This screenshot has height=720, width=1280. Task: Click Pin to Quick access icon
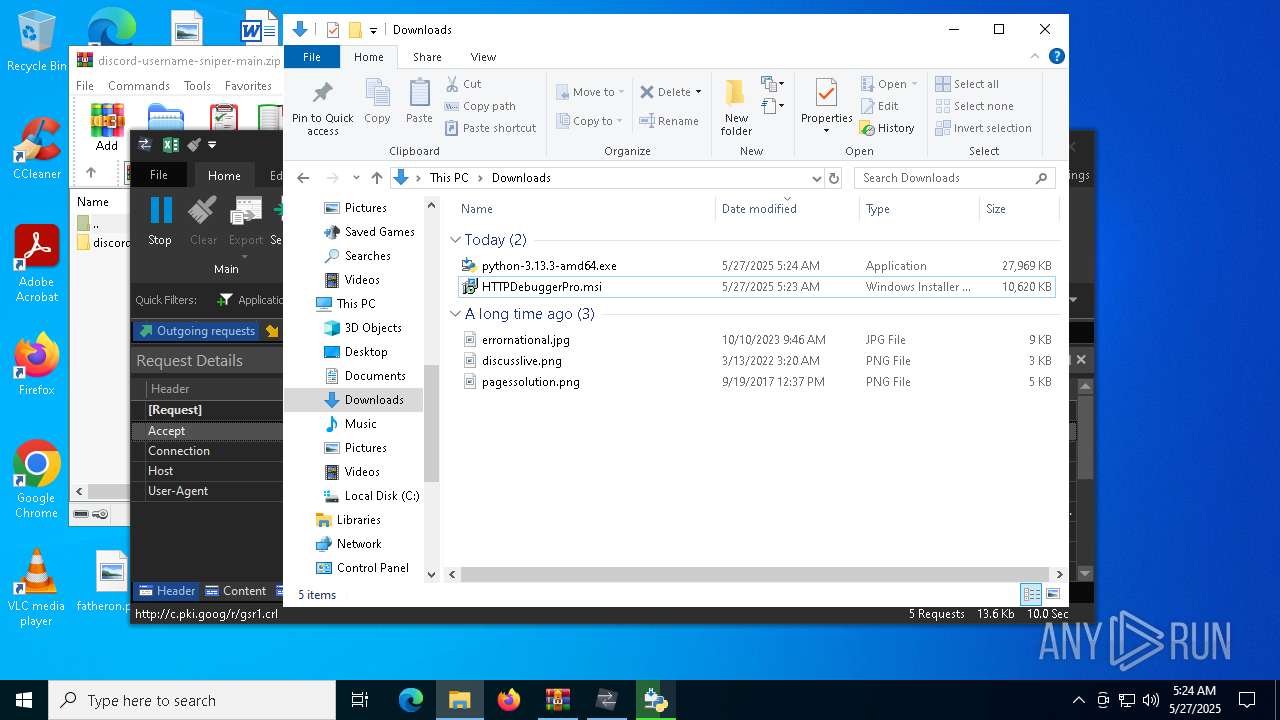tap(322, 108)
